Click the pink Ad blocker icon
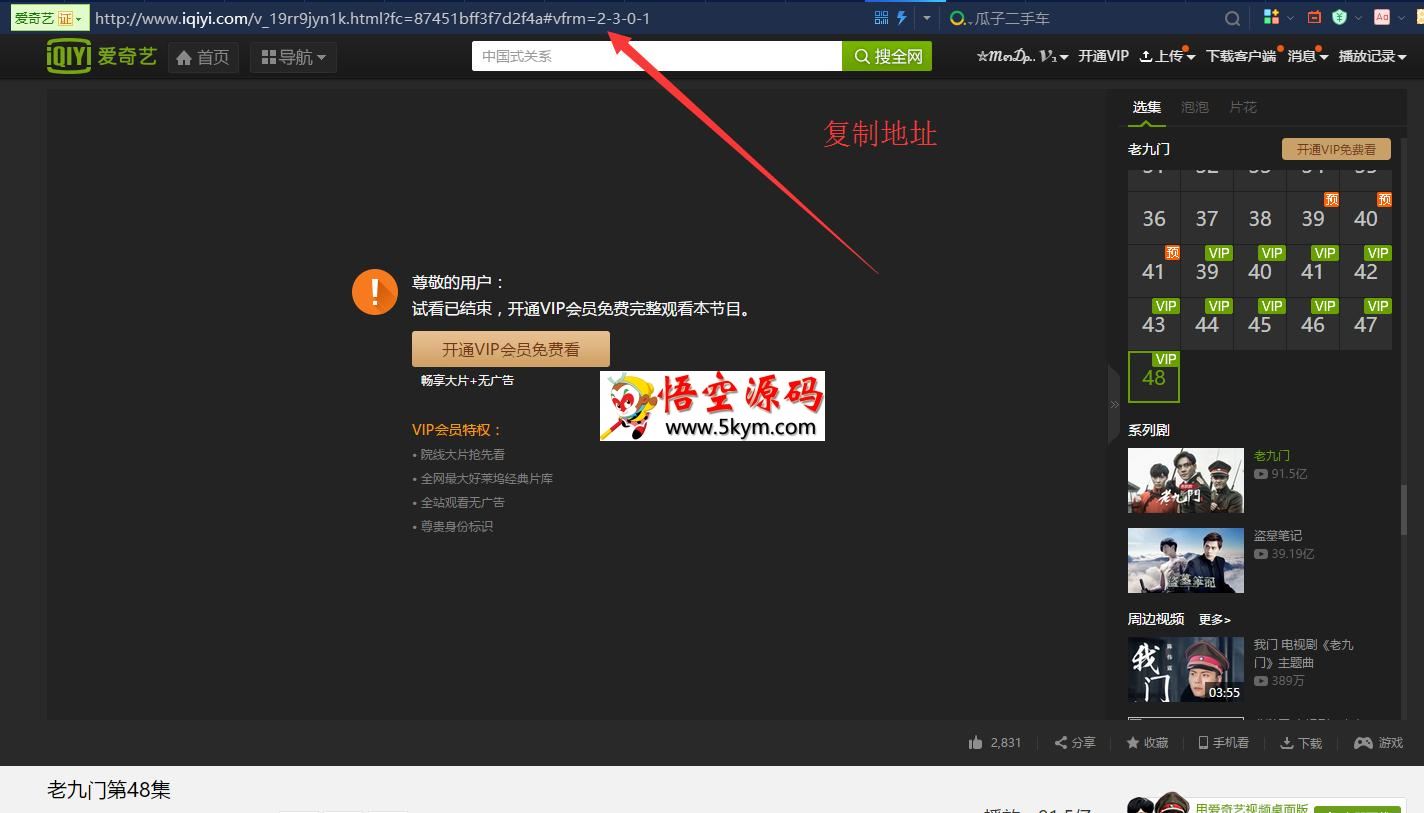 pyautogui.click(x=1382, y=17)
